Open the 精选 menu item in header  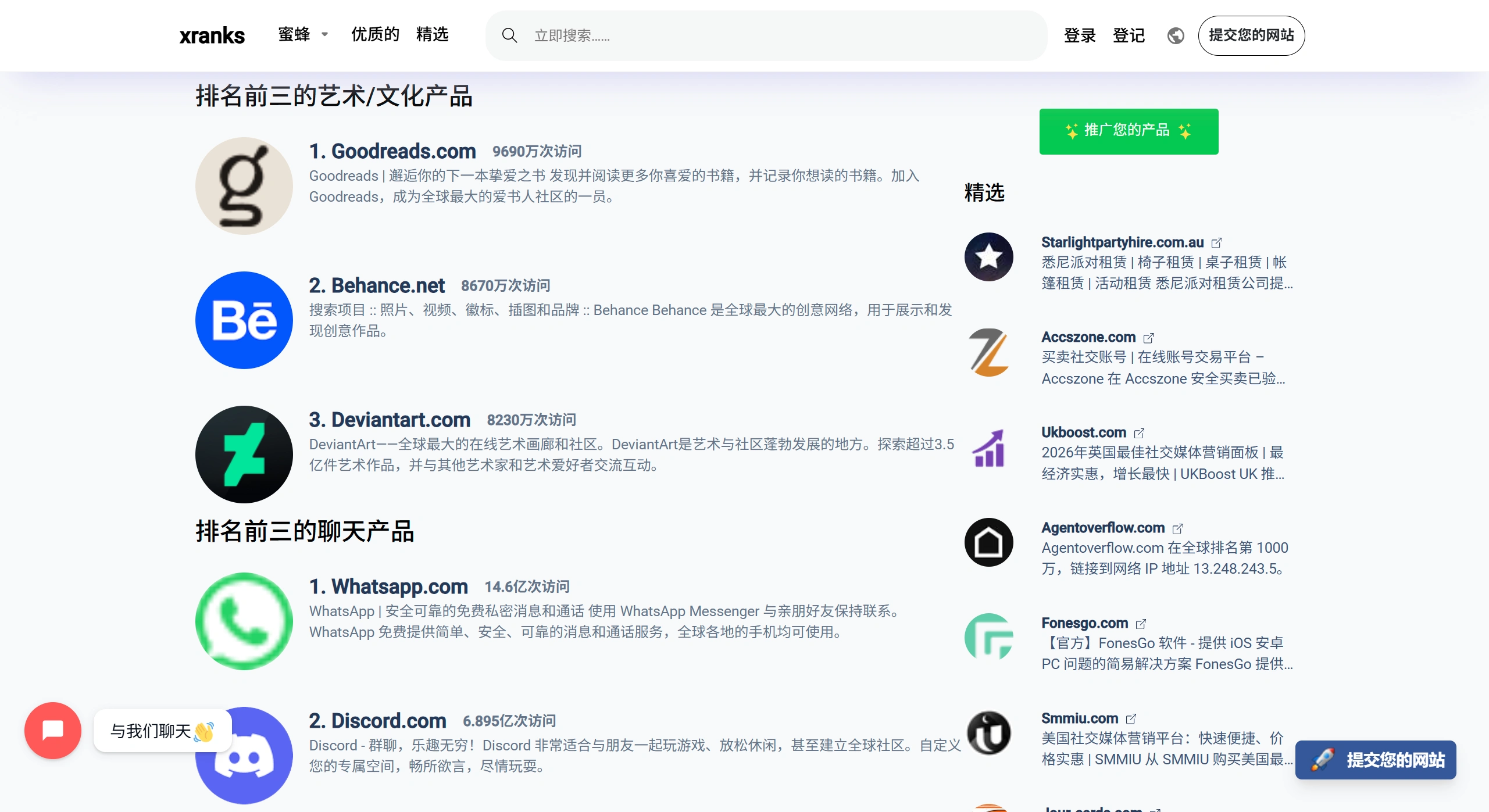point(433,34)
